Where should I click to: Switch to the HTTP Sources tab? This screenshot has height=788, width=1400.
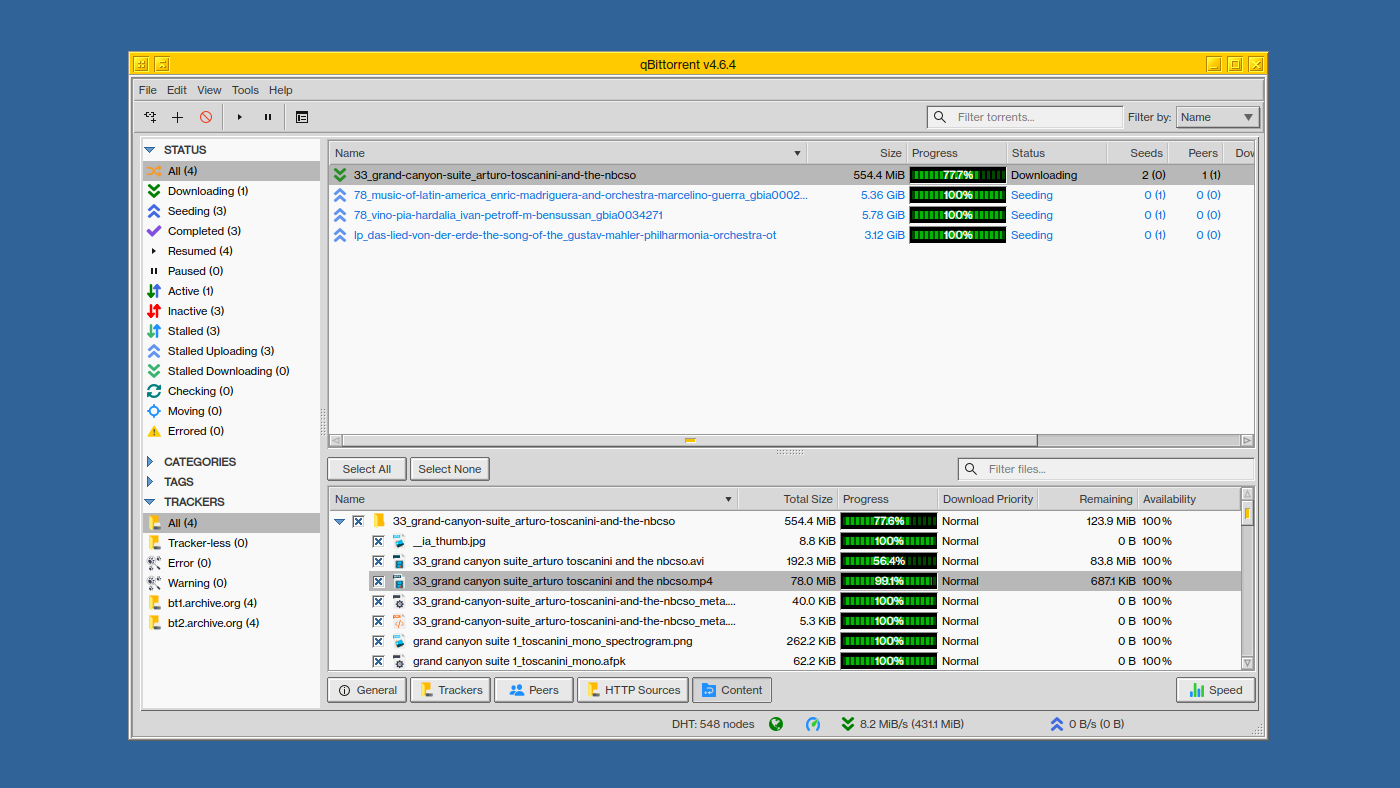pyautogui.click(x=633, y=690)
